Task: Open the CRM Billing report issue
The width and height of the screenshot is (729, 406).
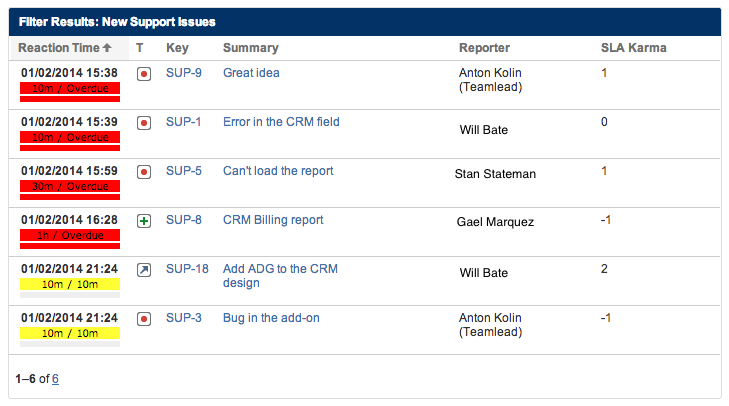Action: [x=273, y=220]
